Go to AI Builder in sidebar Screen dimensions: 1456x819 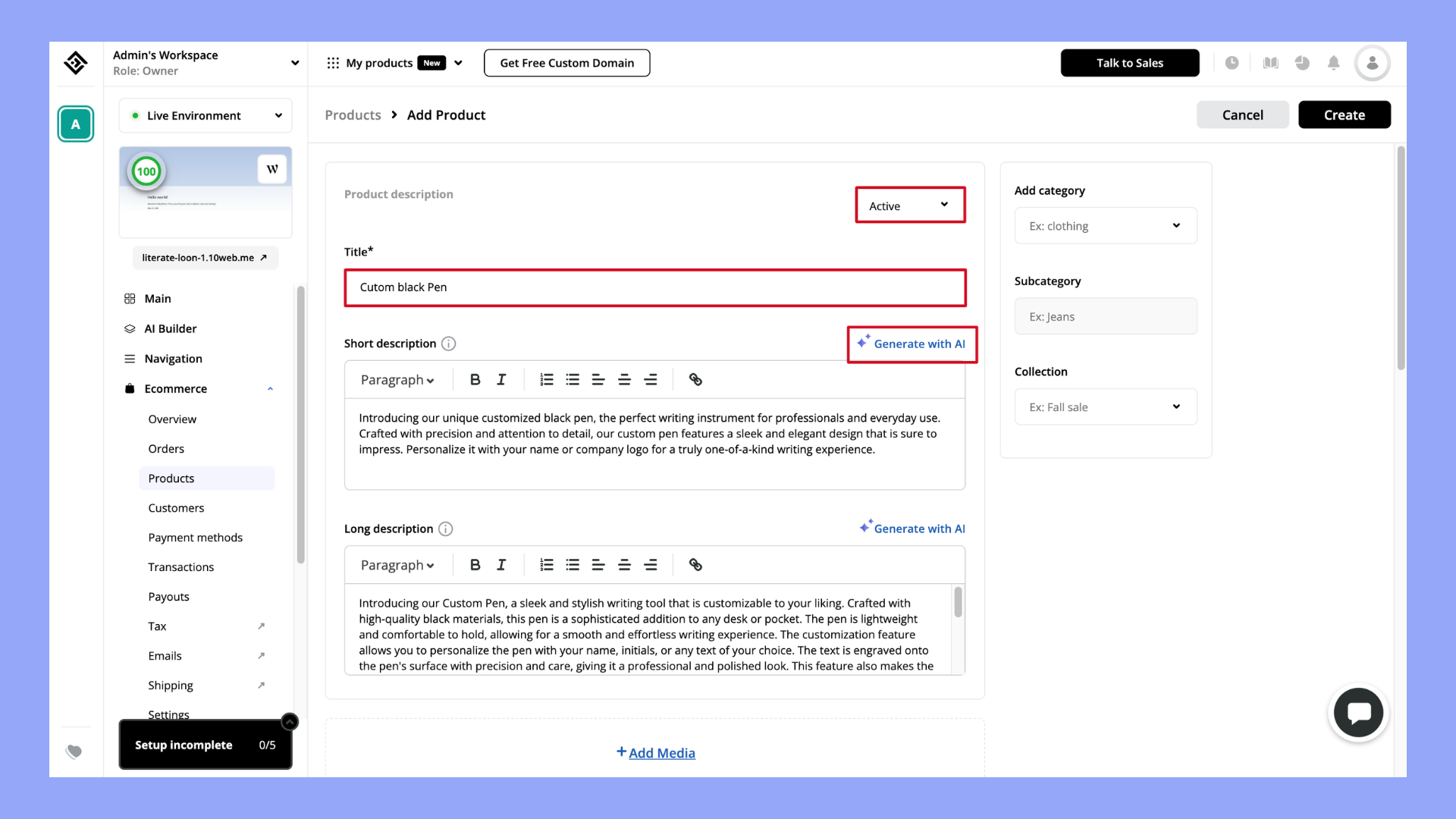tap(171, 329)
